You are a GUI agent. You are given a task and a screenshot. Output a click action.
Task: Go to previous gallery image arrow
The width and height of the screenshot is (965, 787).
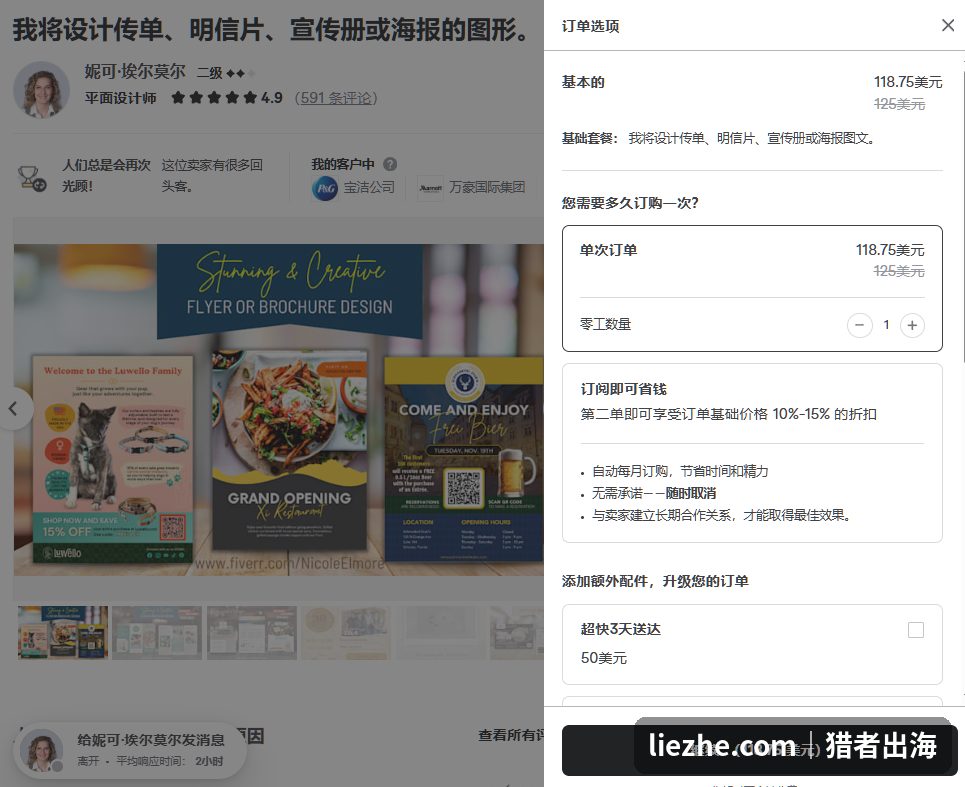14,409
